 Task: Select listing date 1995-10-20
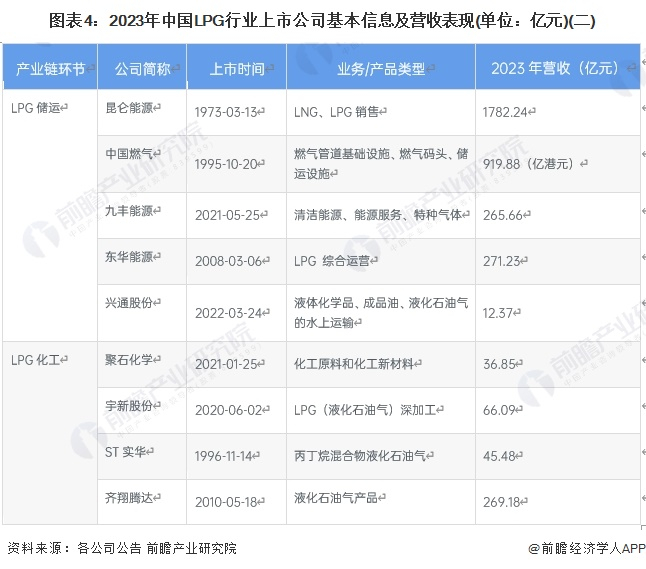point(226,164)
